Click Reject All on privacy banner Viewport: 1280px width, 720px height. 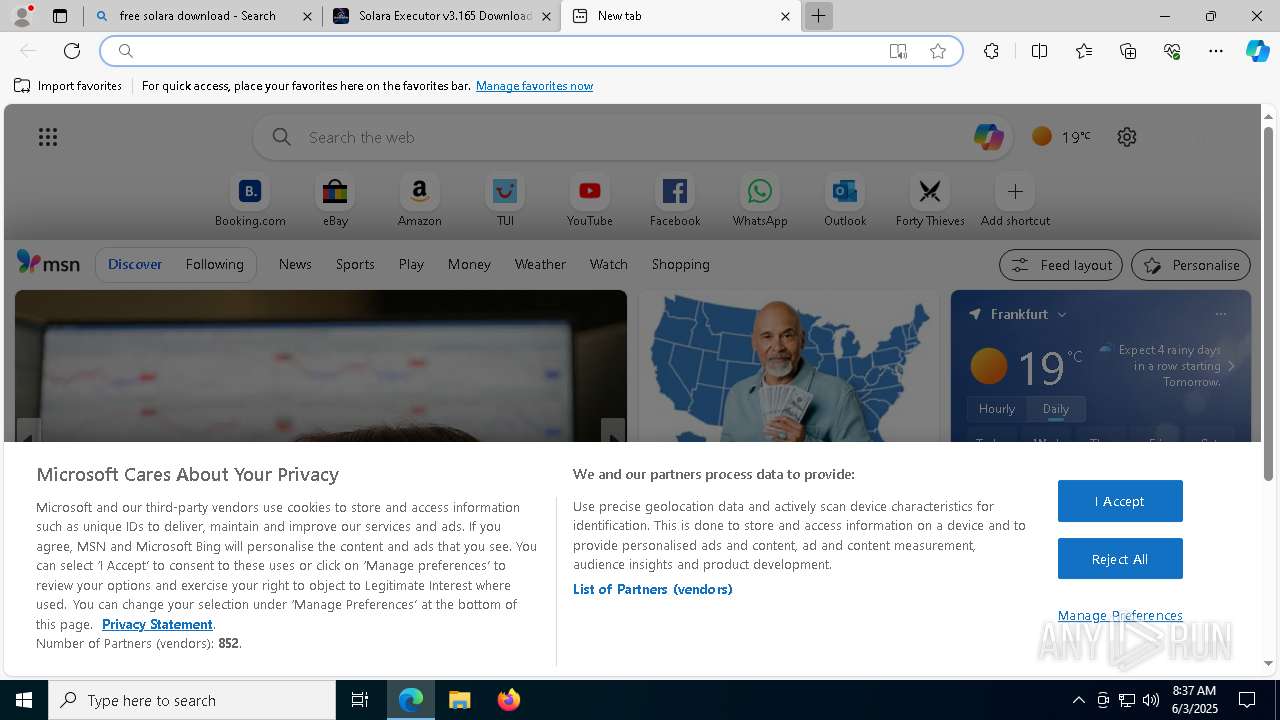(1120, 559)
